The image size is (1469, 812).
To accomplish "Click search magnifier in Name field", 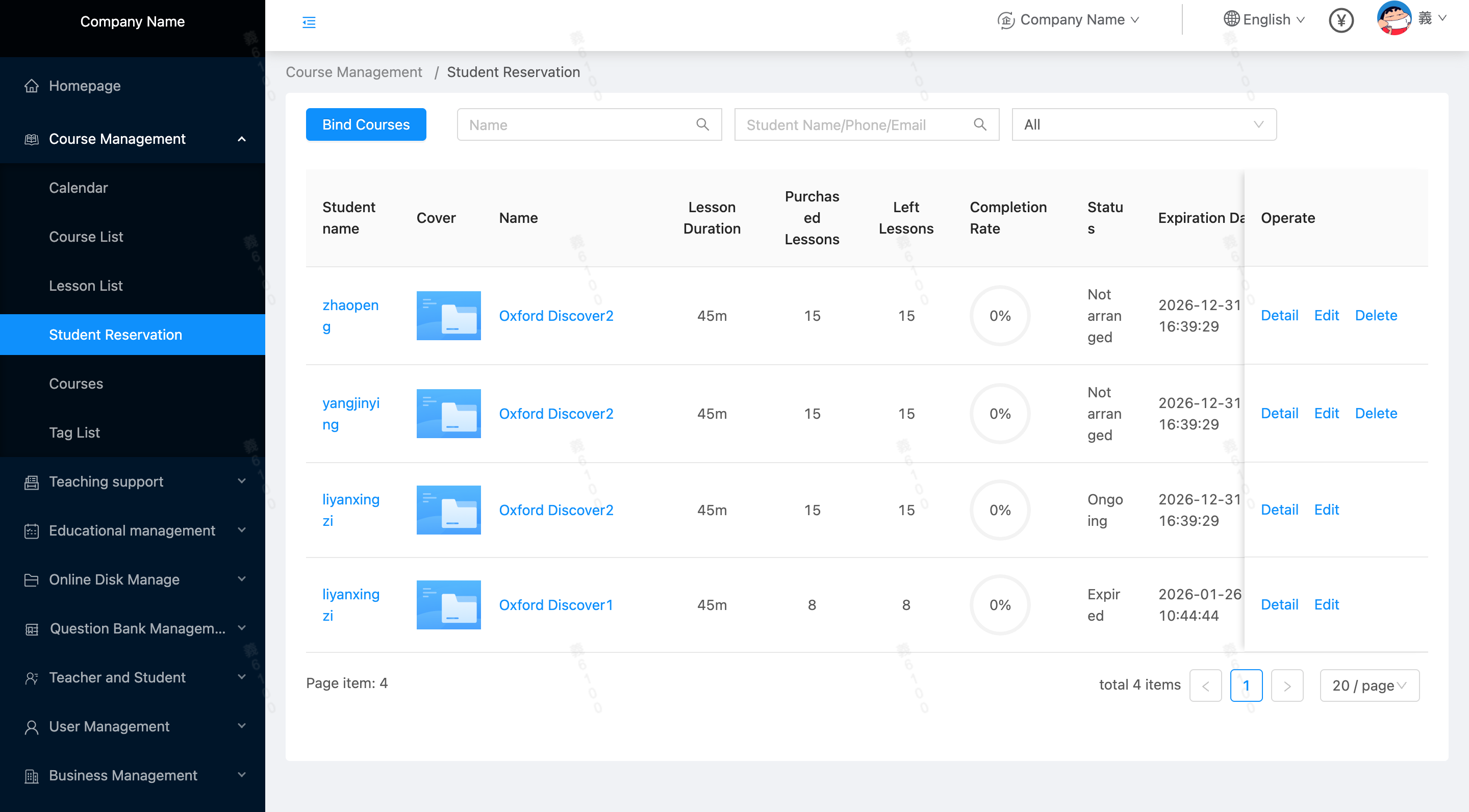I will [x=702, y=124].
